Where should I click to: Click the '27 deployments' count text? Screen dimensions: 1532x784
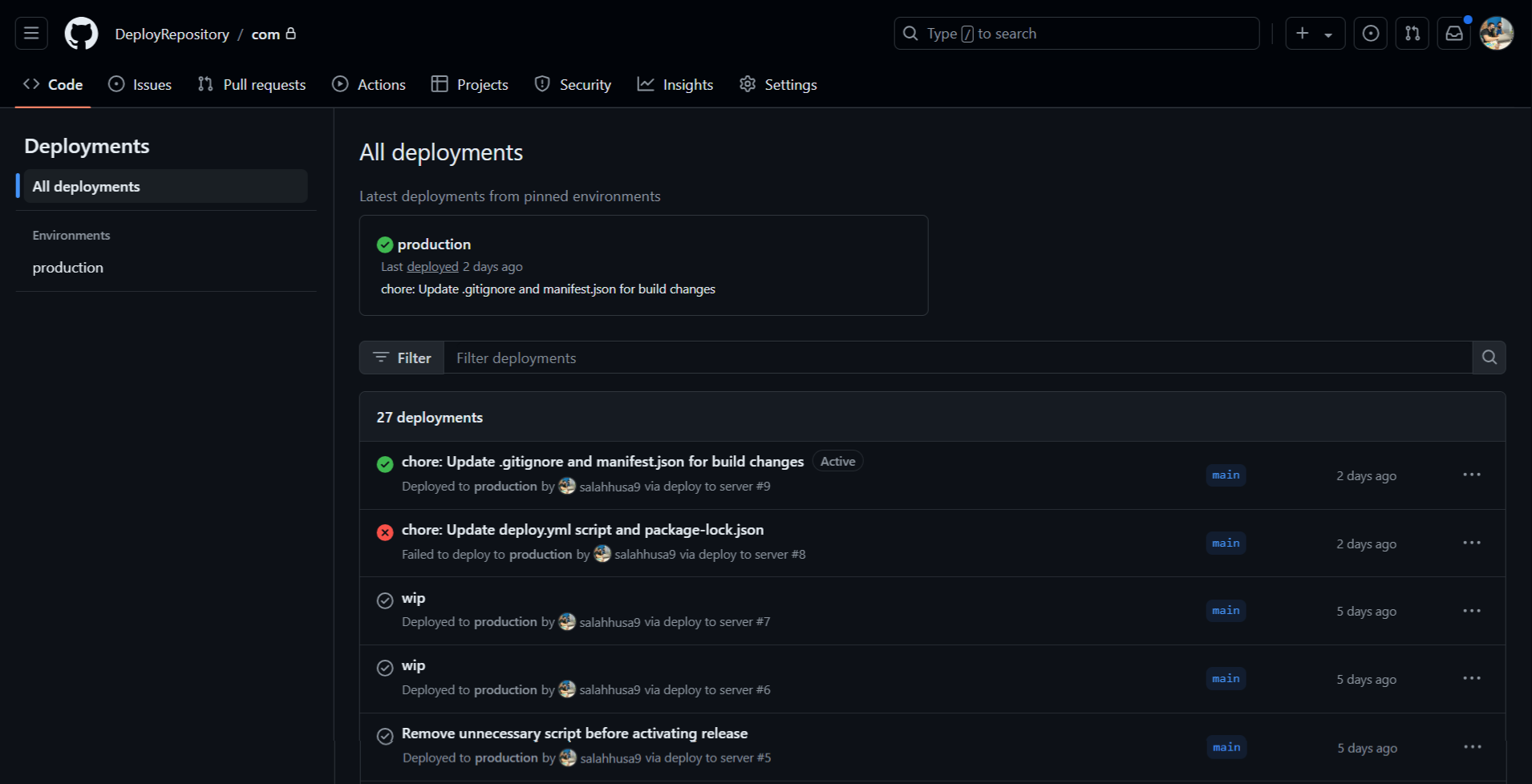tap(430, 418)
